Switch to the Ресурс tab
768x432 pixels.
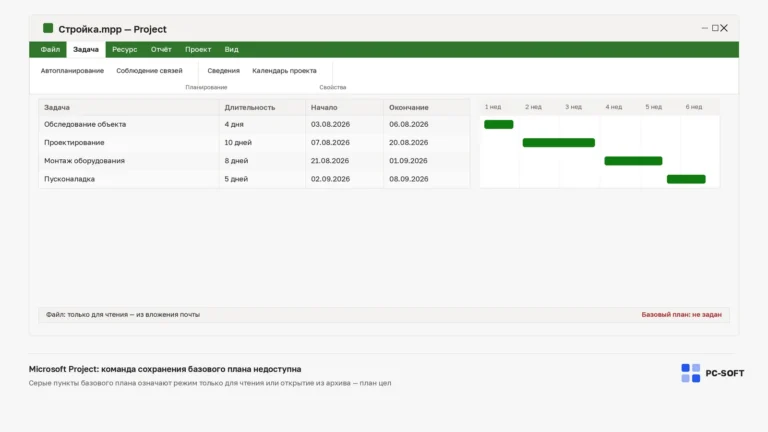point(124,49)
